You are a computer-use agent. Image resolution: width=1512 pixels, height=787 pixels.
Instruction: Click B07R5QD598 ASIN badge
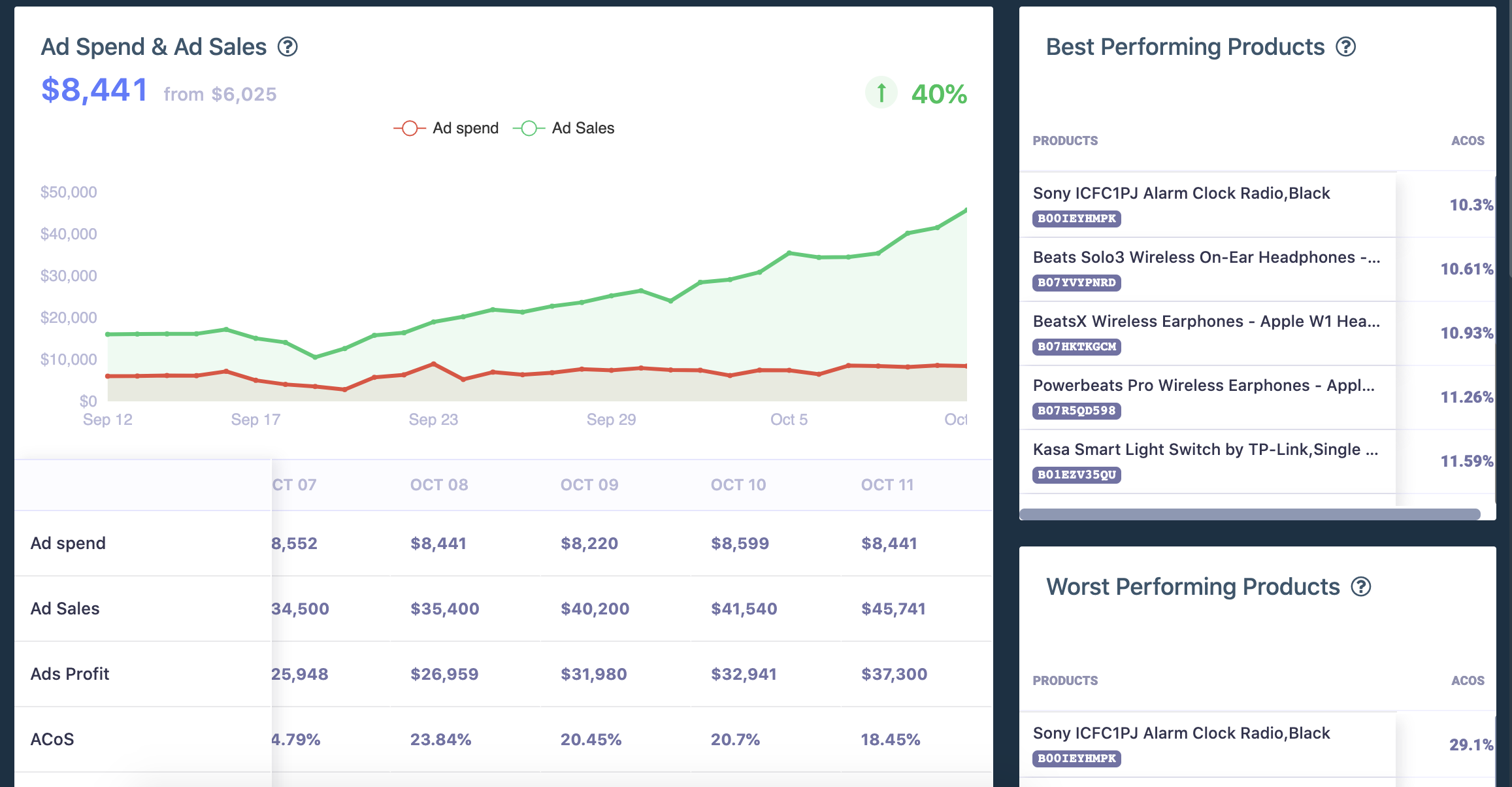[1076, 411]
